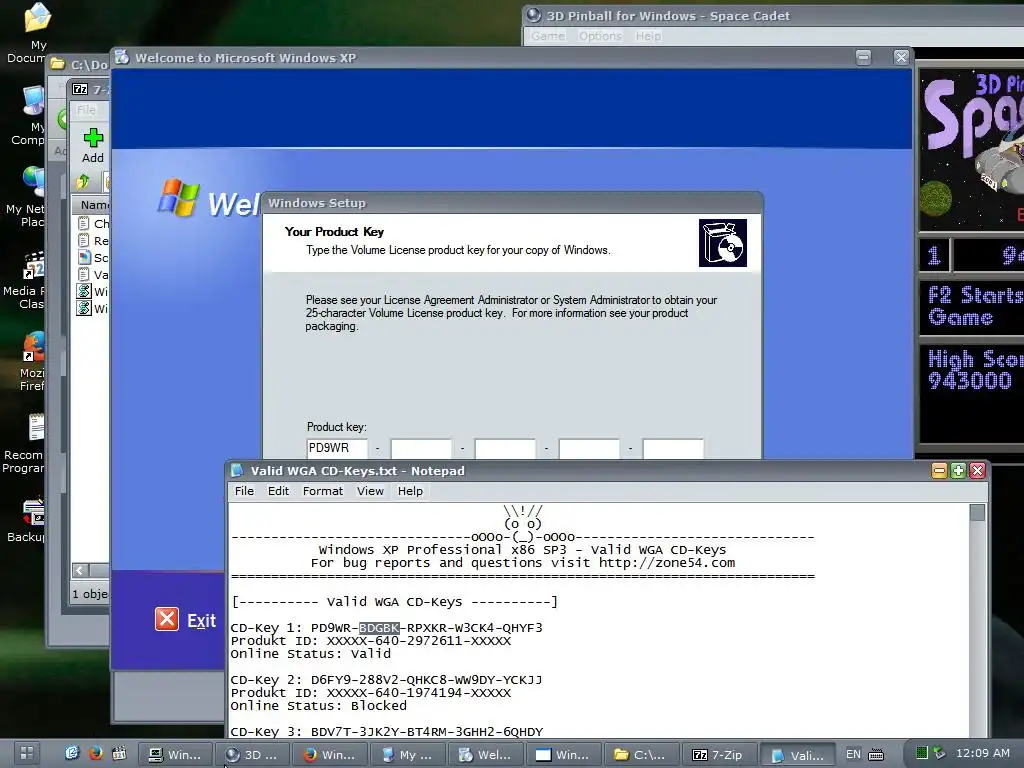Screen dimensions: 1024x768
Task: Open the File menu in 7-Zip
Action: click(x=86, y=110)
